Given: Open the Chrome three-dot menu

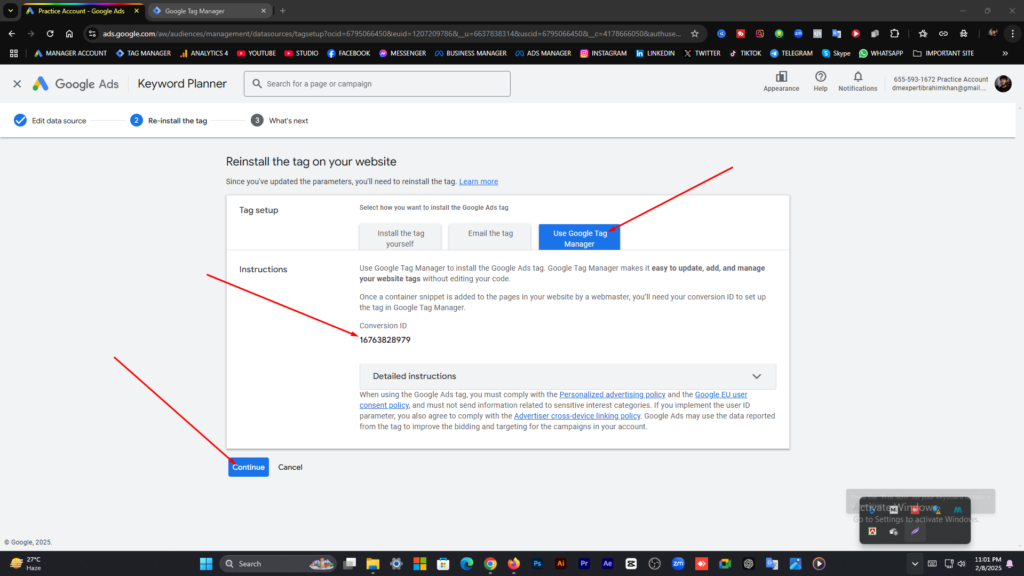Looking at the screenshot, I should [x=1013, y=33].
